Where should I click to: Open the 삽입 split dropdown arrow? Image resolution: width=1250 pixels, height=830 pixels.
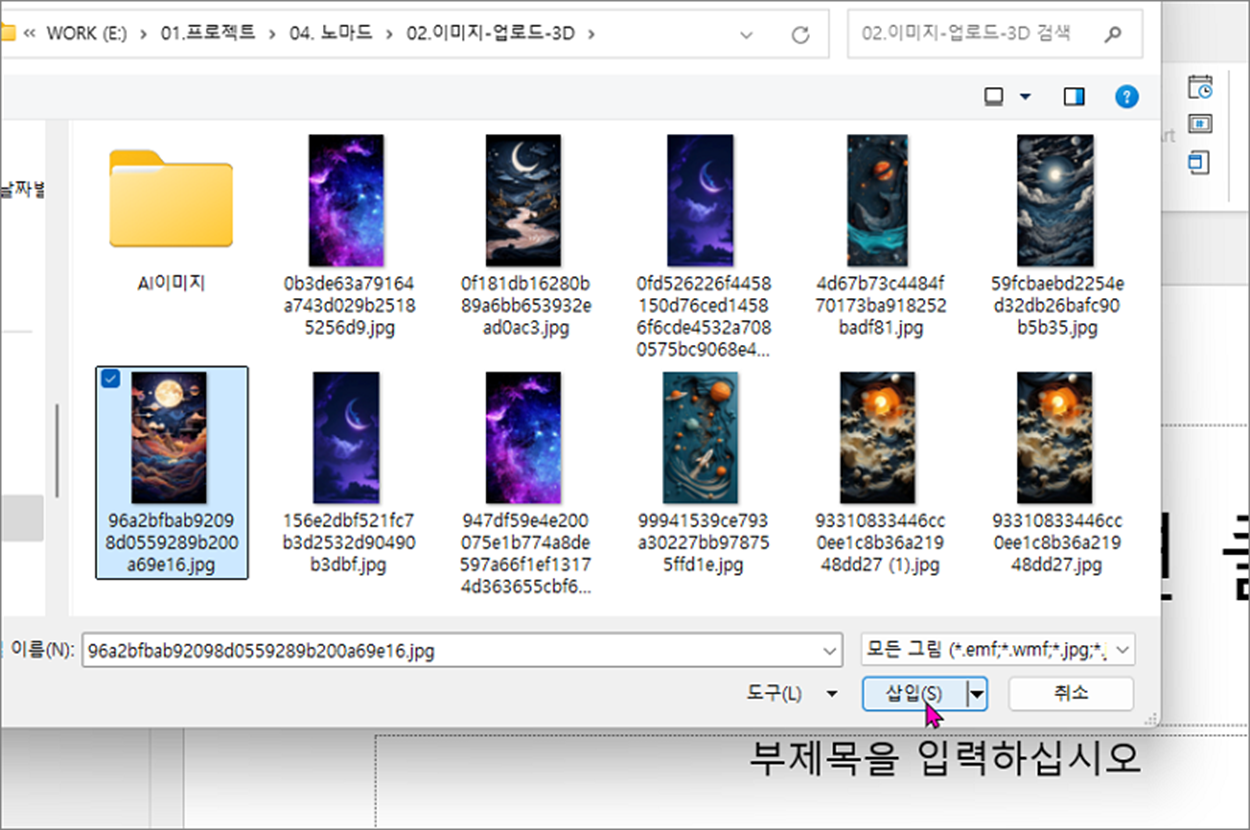[x=977, y=694]
